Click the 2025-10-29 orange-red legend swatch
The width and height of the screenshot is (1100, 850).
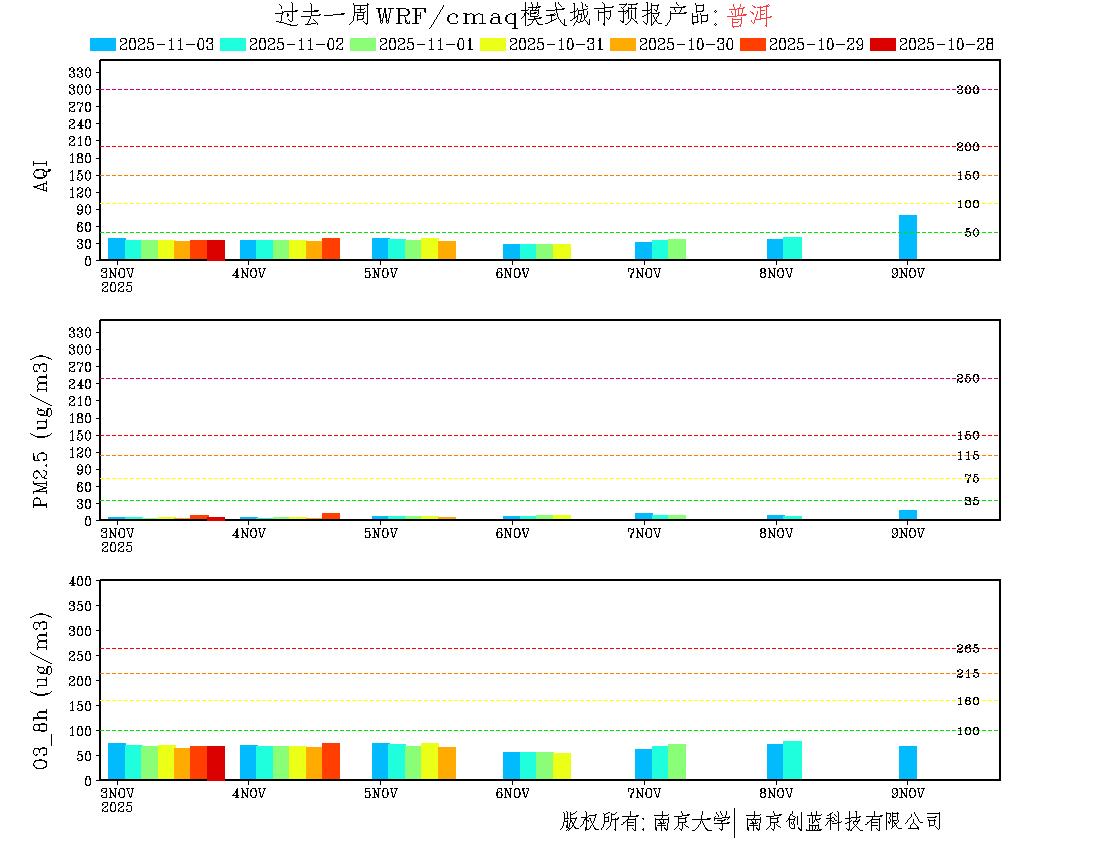click(754, 44)
